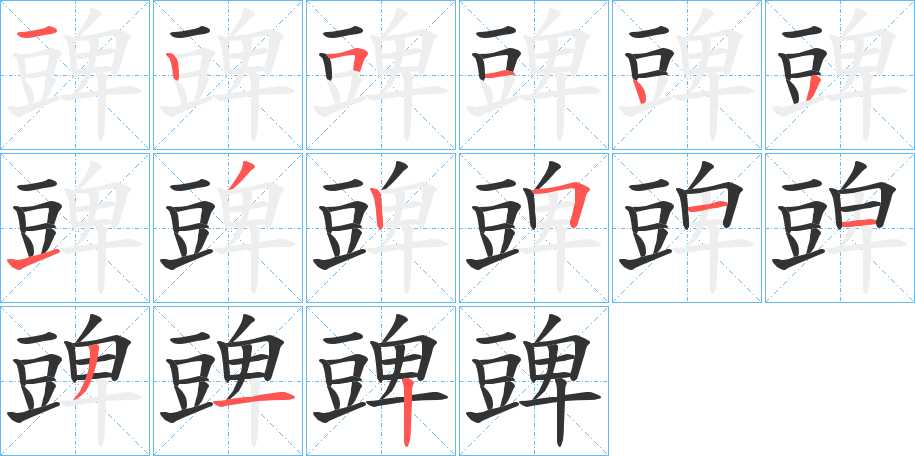The image size is (915, 456).
Task: Choose the step with red left vertical of 白
Action: pyautogui.click(x=380, y=228)
